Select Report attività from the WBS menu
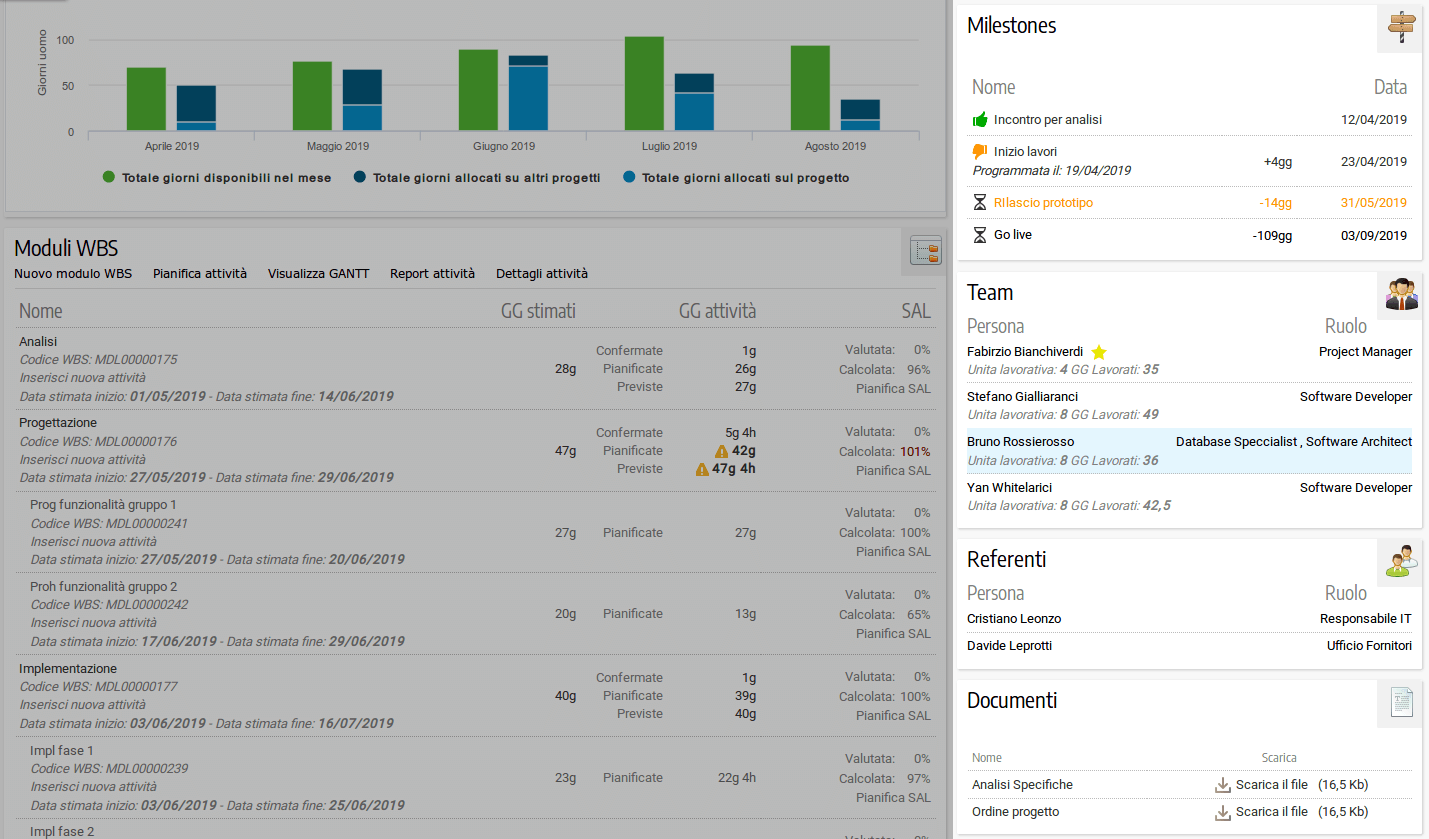This screenshot has height=839, width=1429. [432, 273]
